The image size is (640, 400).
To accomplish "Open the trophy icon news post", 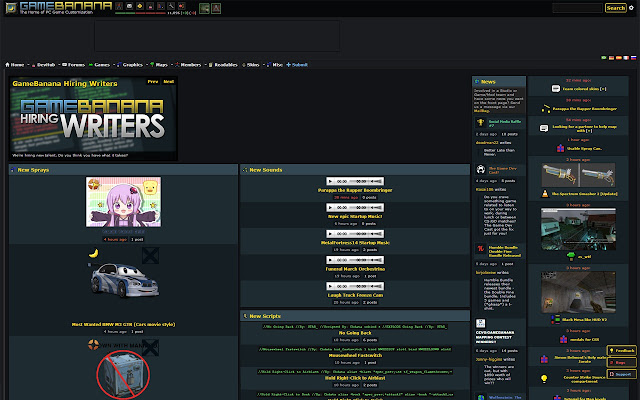I will pyautogui.click(x=480, y=122).
